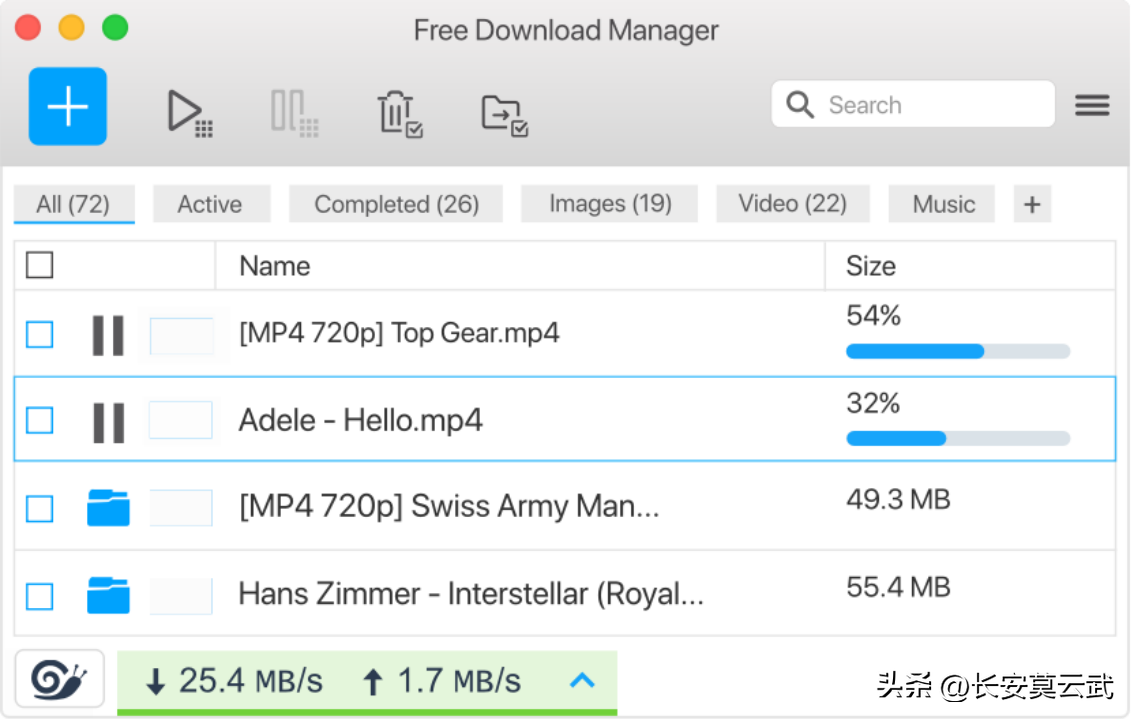Open folder for Hans Zimmer Interstellar file

pos(108,595)
